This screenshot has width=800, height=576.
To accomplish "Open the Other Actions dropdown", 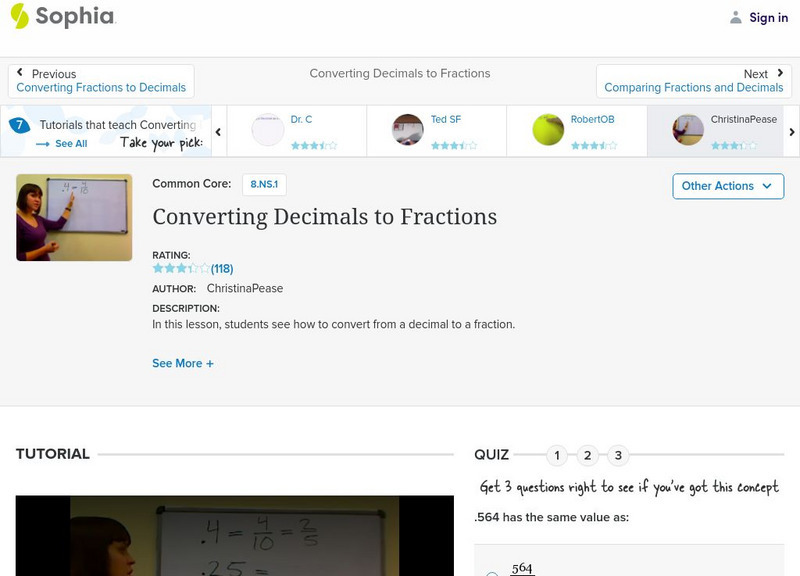I will point(727,186).
